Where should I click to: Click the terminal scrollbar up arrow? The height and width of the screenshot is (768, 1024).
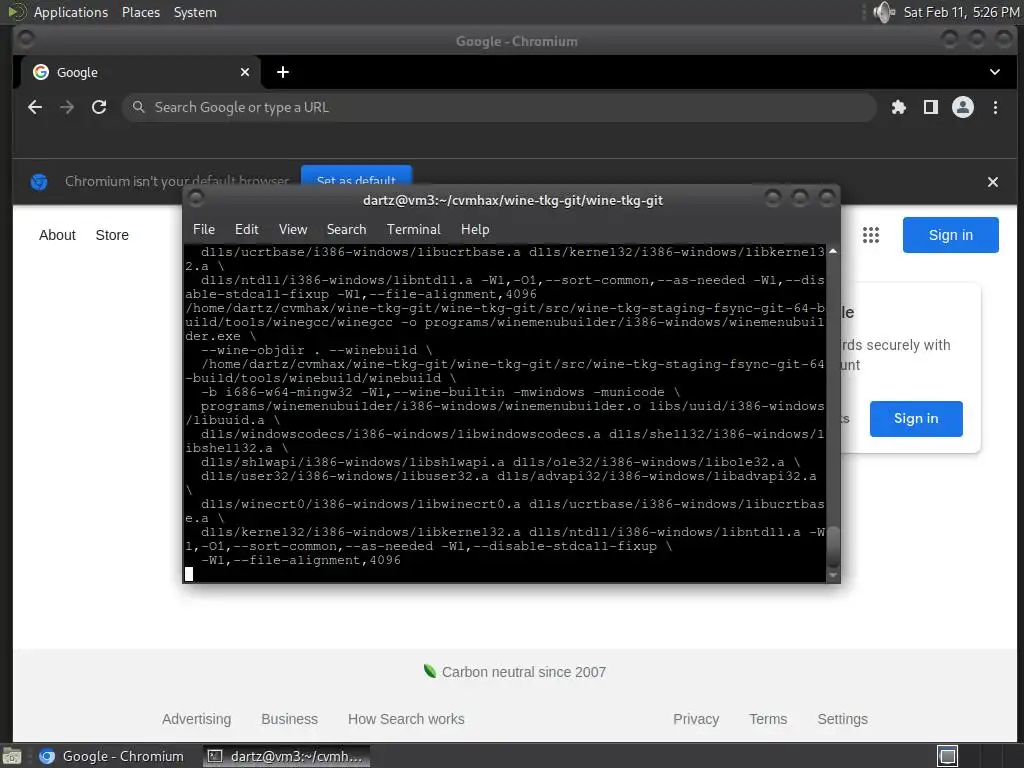[833, 251]
